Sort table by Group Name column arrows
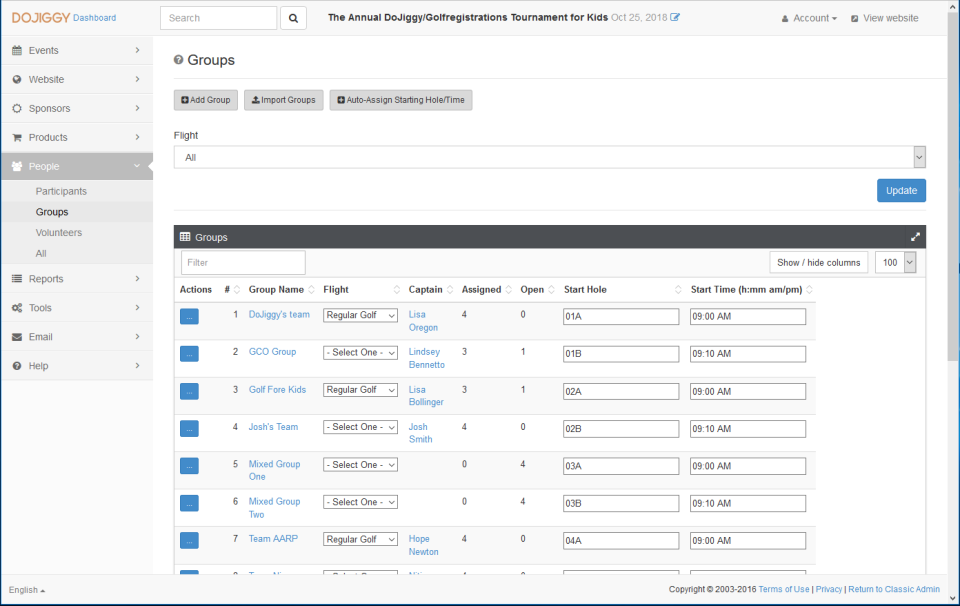Screen dimensions: 960x606 pos(313,290)
